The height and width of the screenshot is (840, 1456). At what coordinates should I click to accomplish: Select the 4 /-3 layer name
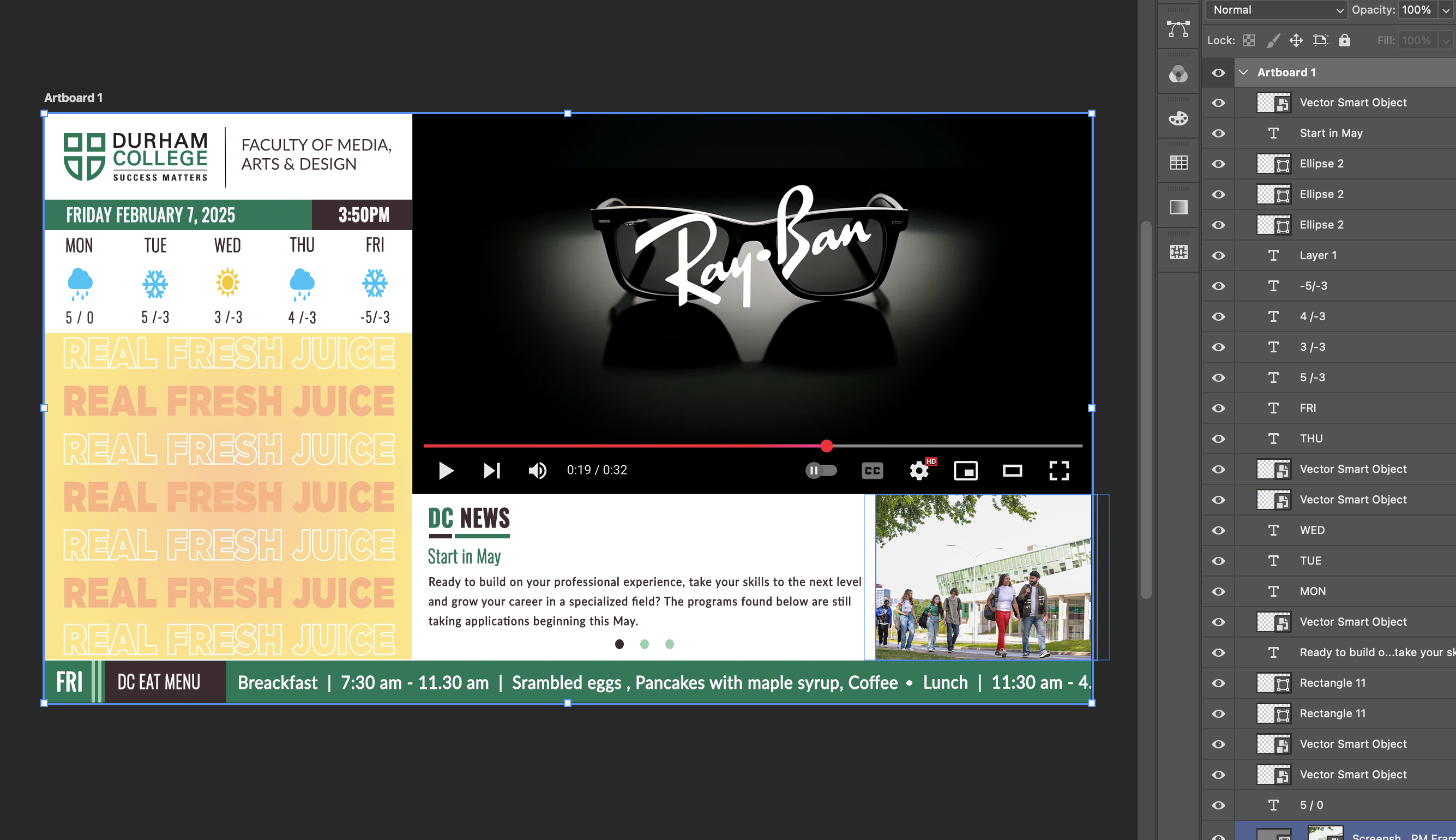tap(1313, 317)
